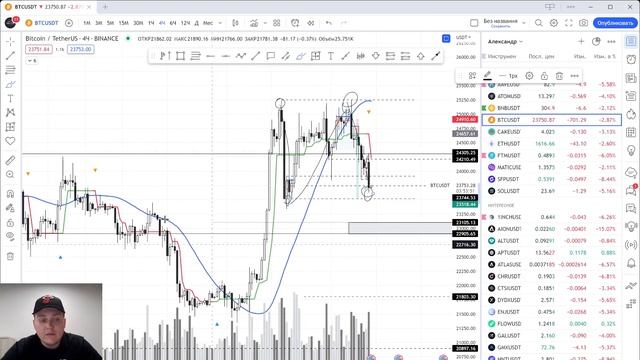Viewport: 640px width, 360px height.
Task: Expand the indicators favorites dropdown arrow
Action: 265,23
